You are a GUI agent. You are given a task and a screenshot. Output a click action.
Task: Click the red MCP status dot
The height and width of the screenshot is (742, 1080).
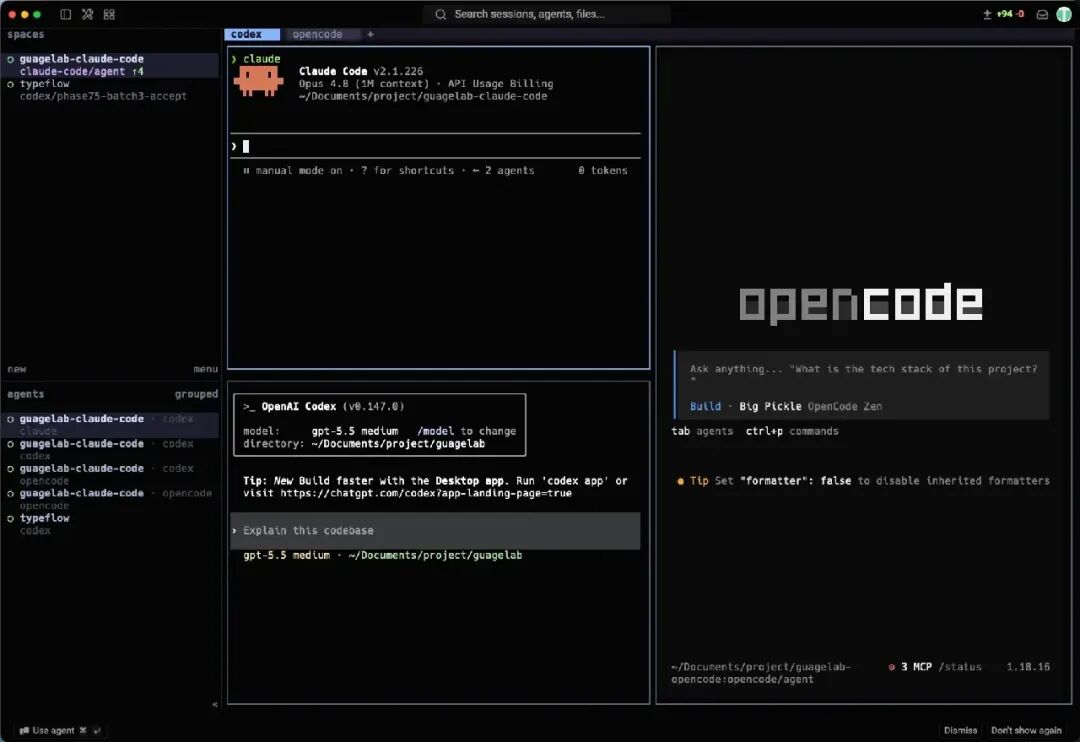891,667
